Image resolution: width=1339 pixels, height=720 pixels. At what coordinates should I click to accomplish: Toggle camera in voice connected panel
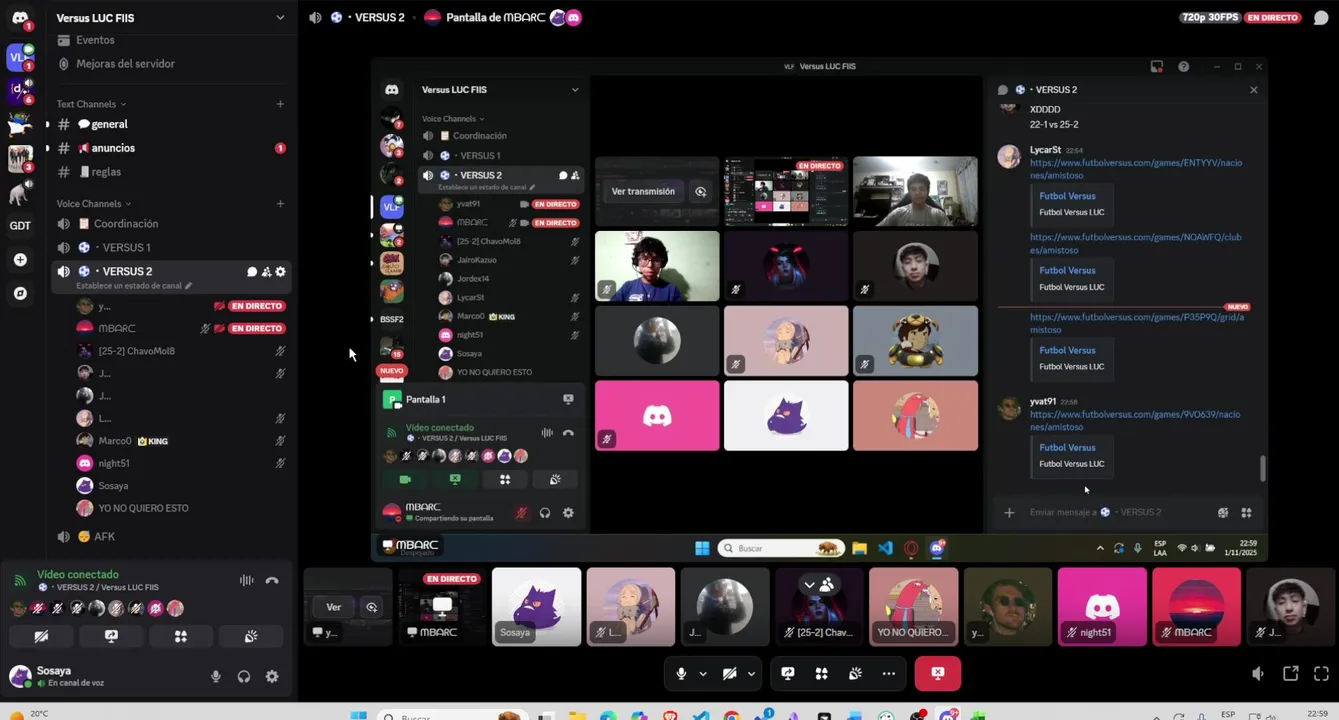click(x=41, y=636)
